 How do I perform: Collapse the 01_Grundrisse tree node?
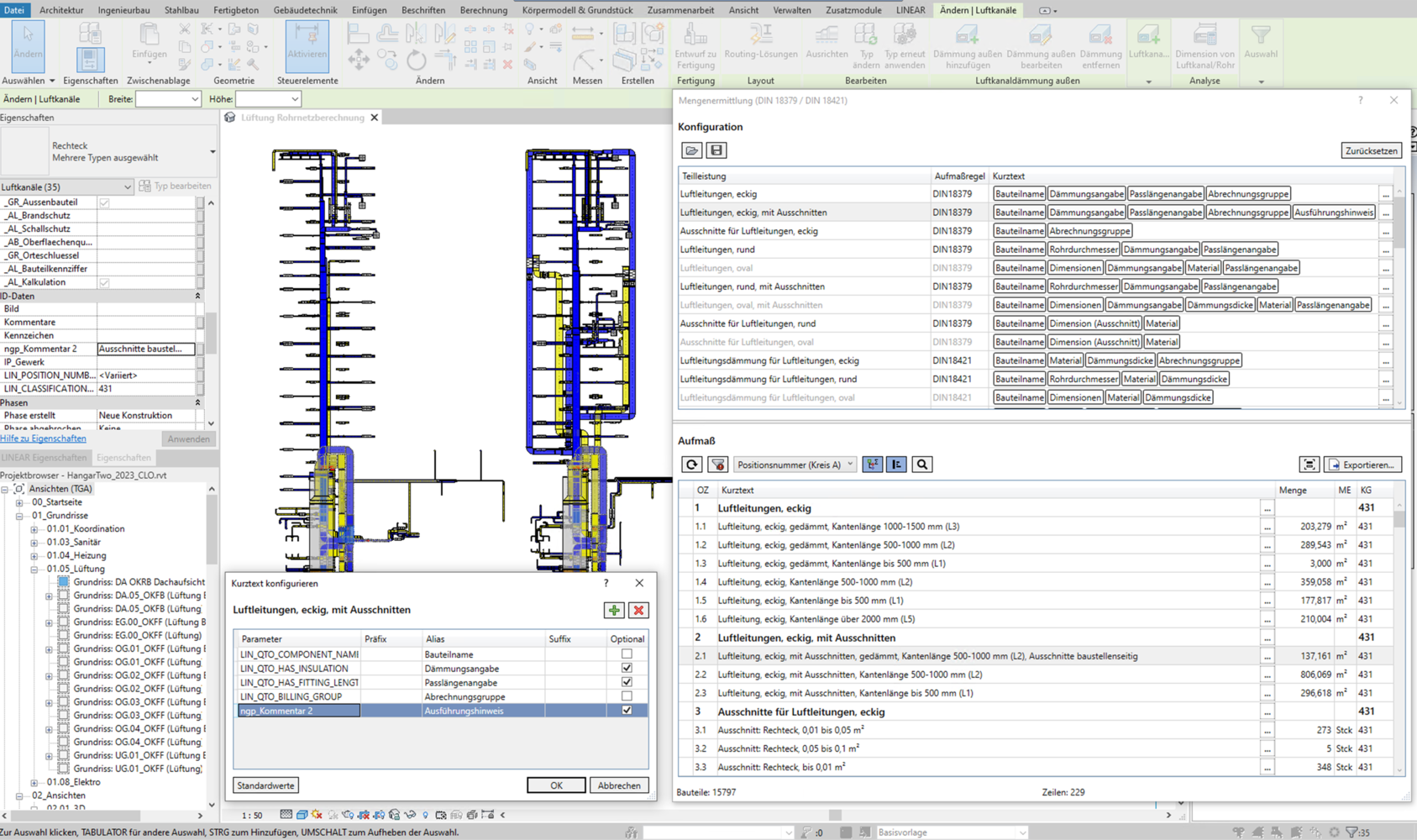[x=19, y=516]
